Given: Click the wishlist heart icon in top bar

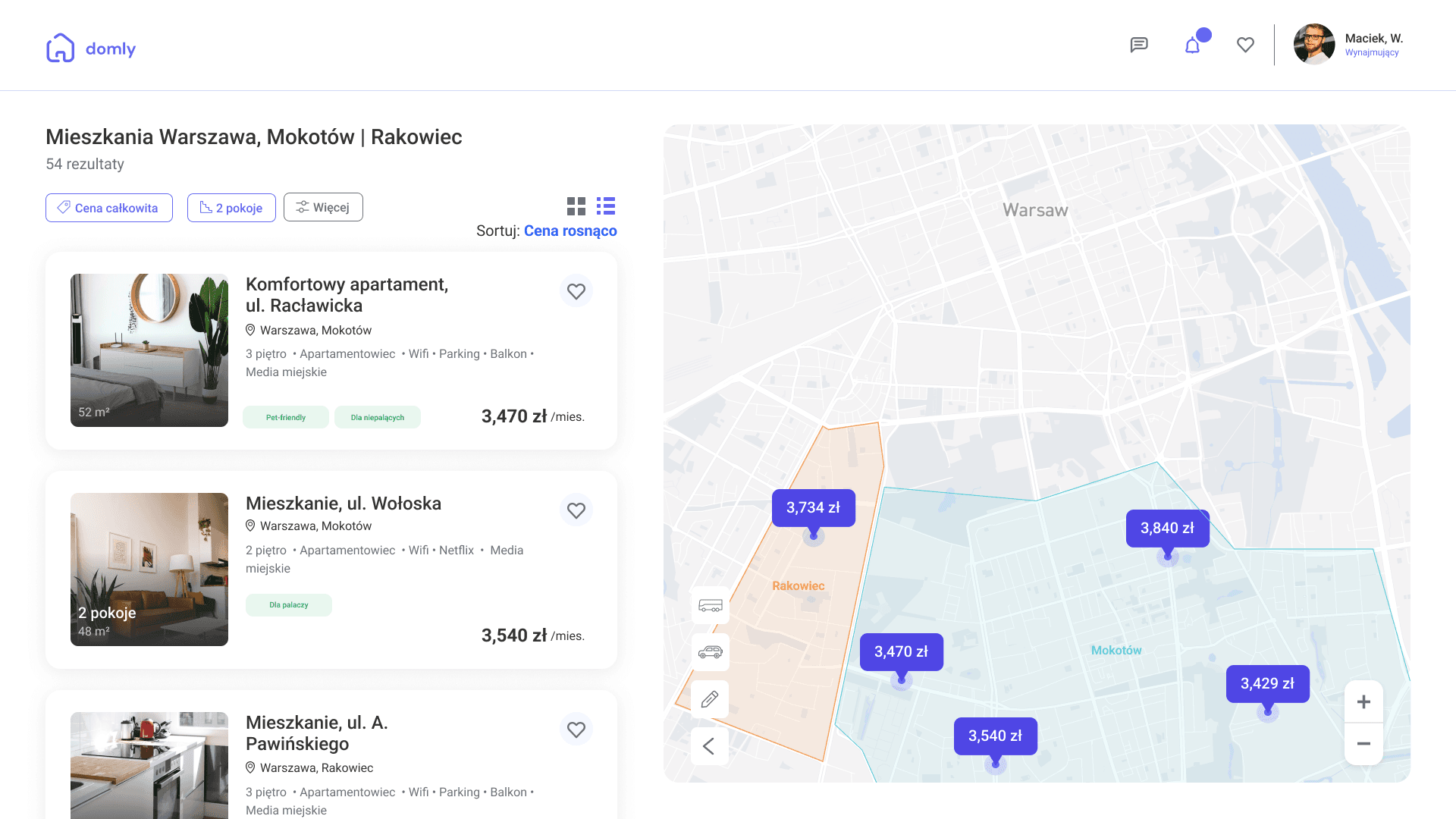Looking at the screenshot, I should coord(1245,44).
